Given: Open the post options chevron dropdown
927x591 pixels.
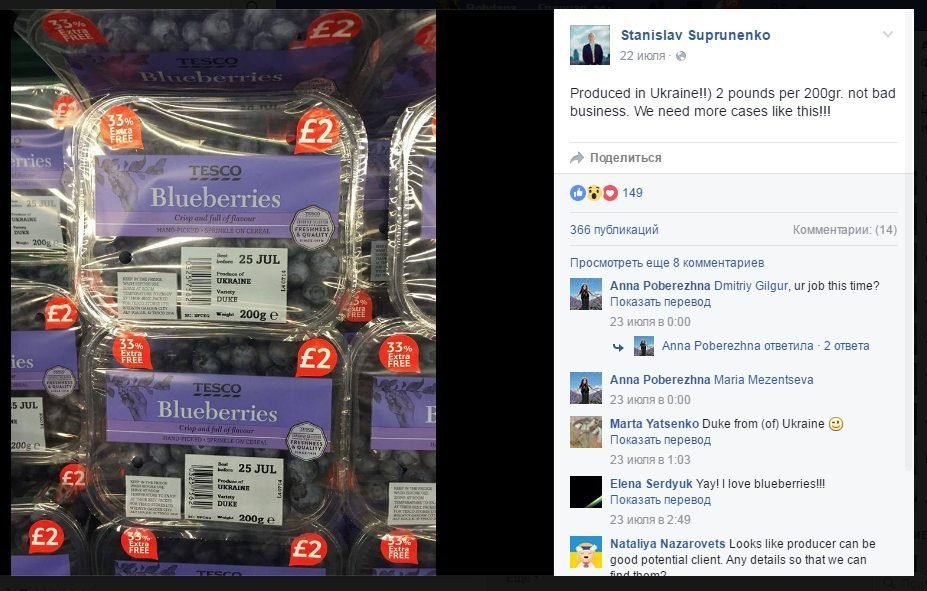Looking at the screenshot, I should point(887,35).
